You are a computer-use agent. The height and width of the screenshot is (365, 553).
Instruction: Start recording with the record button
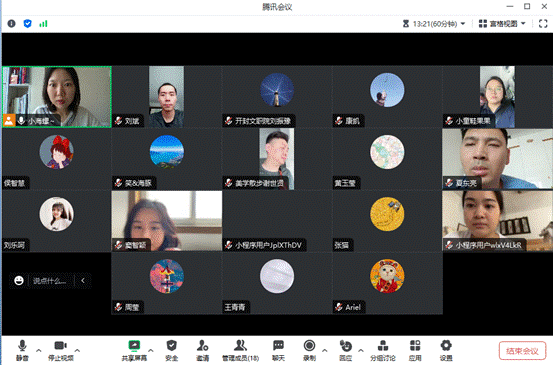(309, 350)
